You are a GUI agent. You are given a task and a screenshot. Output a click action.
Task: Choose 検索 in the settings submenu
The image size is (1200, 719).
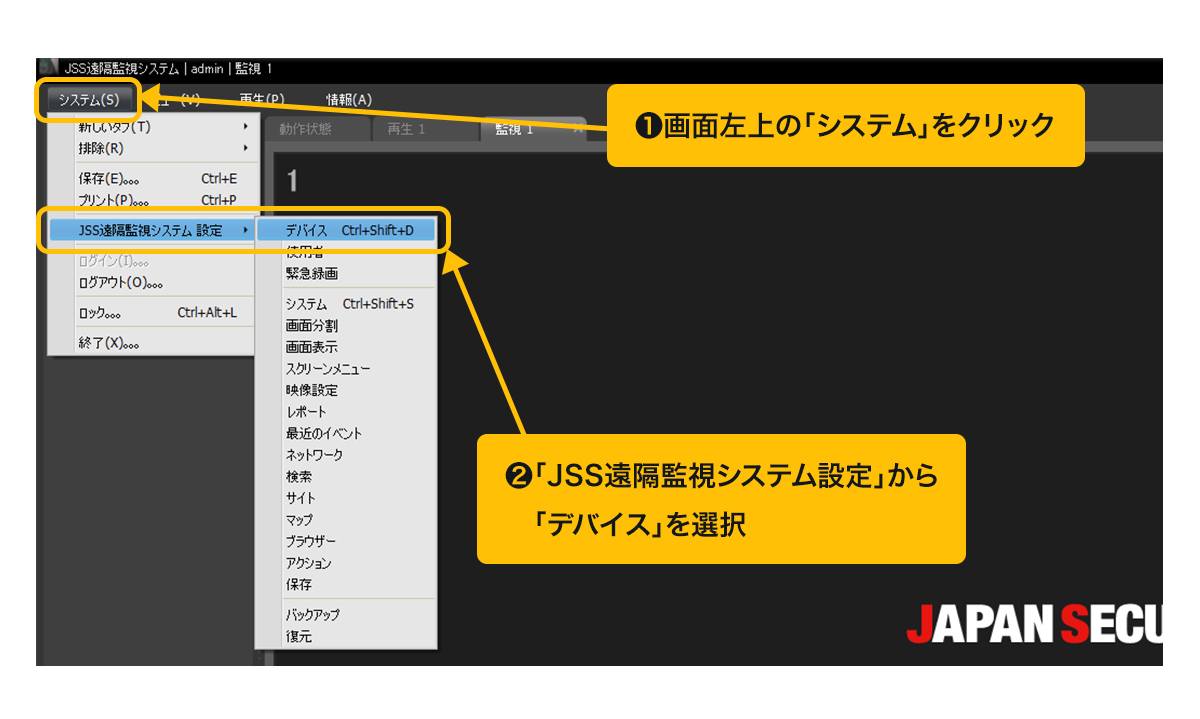pyautogui.click(x=346, y=477)
